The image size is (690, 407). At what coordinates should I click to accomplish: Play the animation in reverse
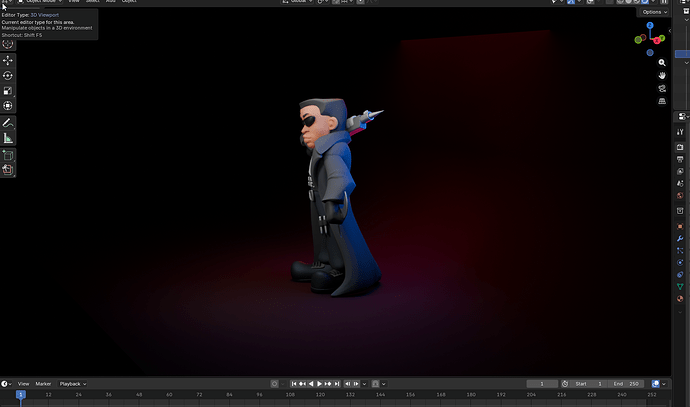[311, 384]
